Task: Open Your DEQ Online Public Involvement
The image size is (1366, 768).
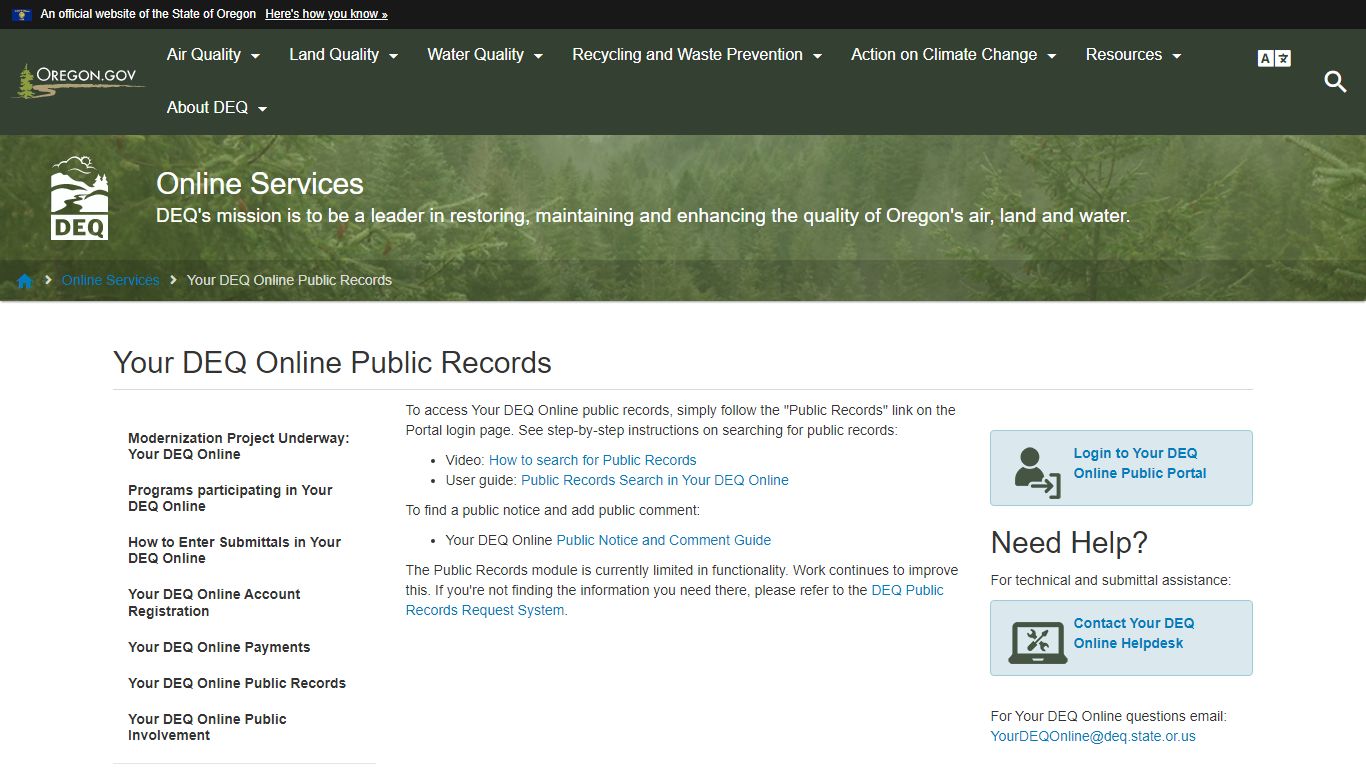Action: 207,727
